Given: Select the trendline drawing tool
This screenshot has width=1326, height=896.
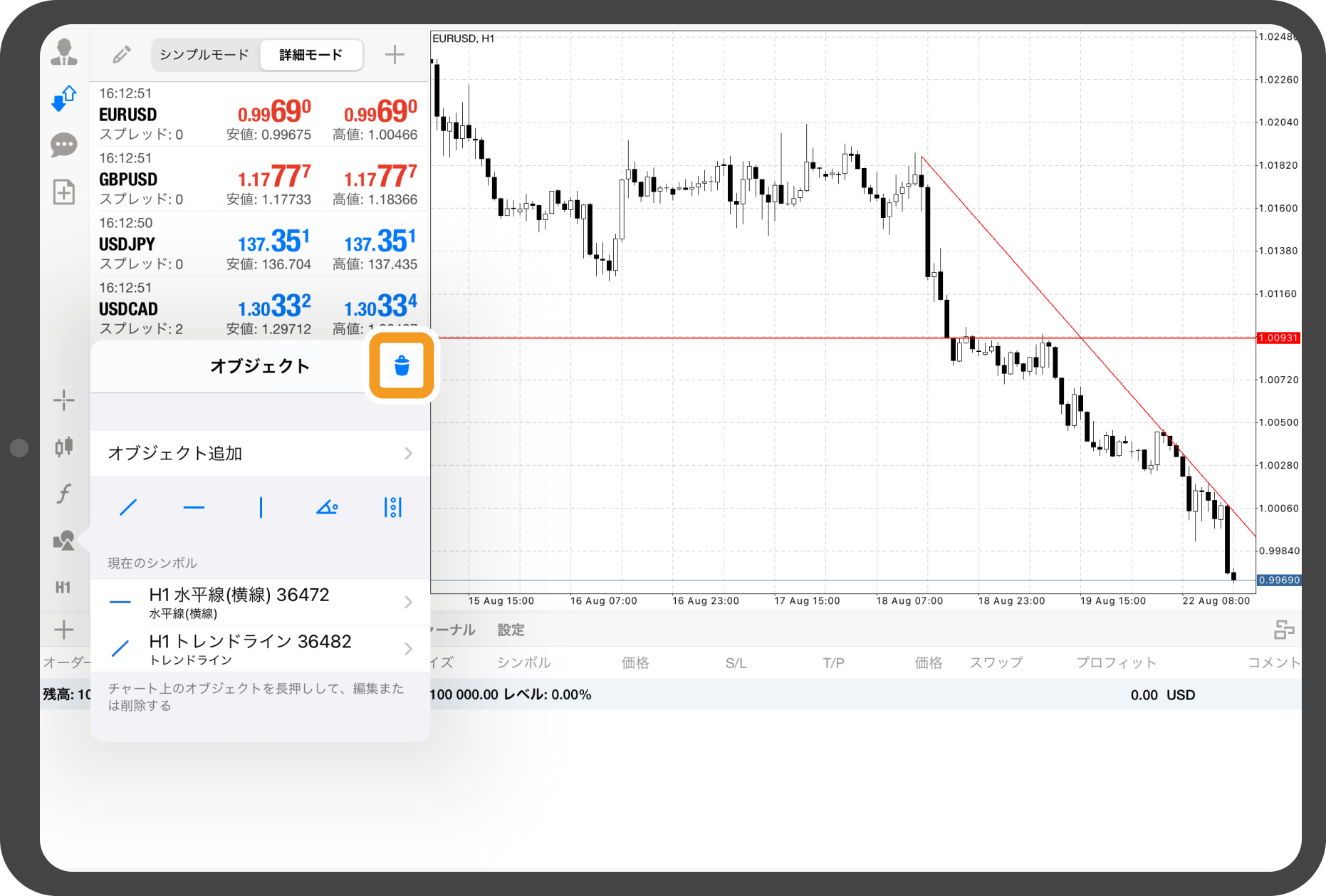Looking at the screenshot, I should pos(128,508).
